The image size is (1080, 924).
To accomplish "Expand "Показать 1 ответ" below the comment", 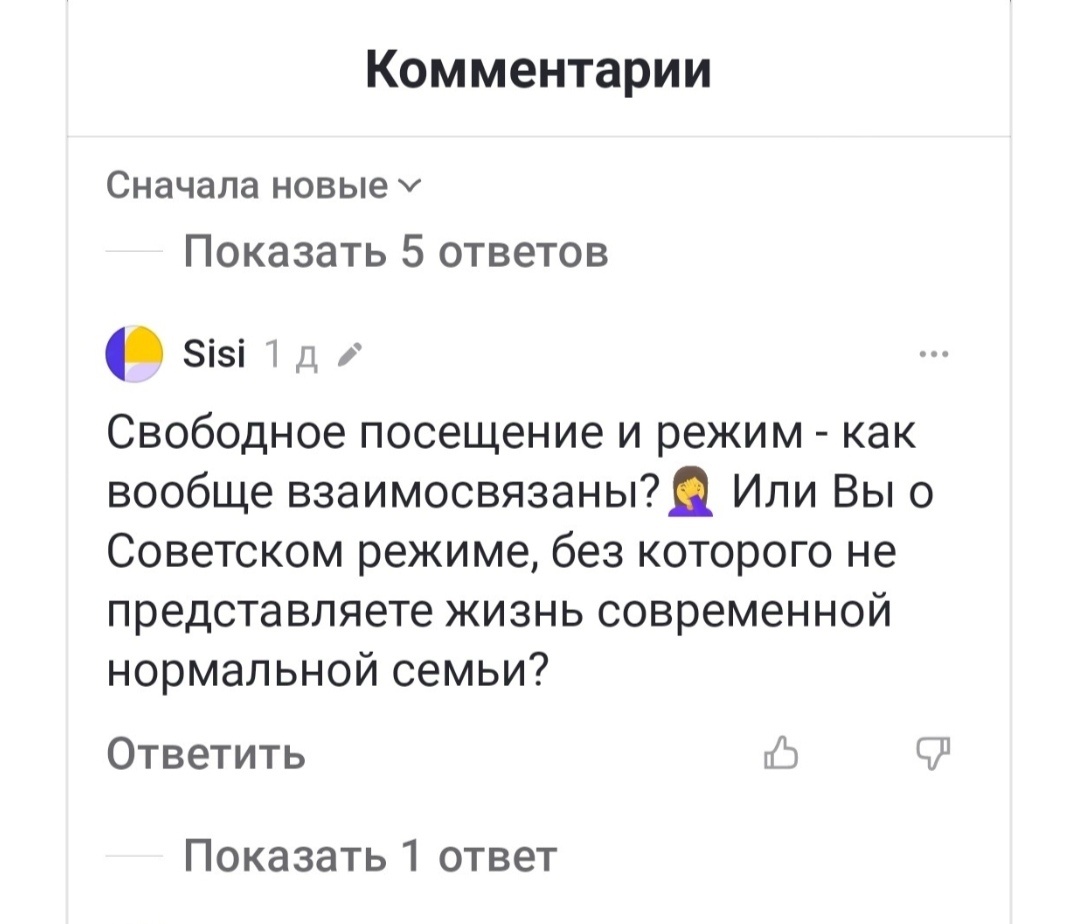I will coord(368,857).
